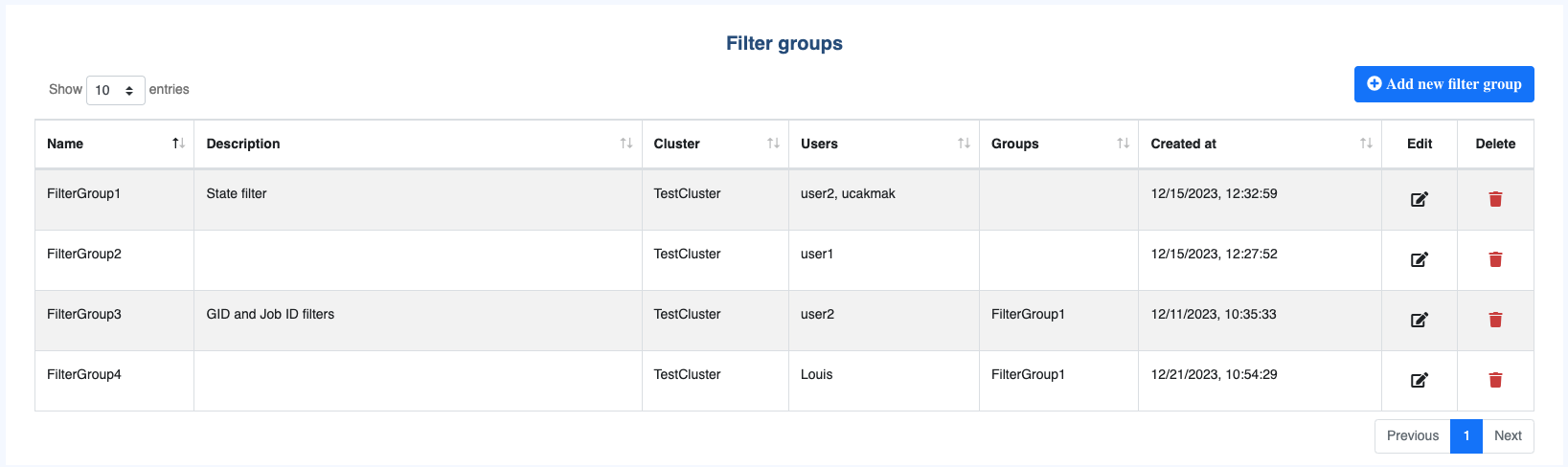The width and height of the screenshot is (1568, 467).
Task: Sort by Users column header
Action: 883,144
